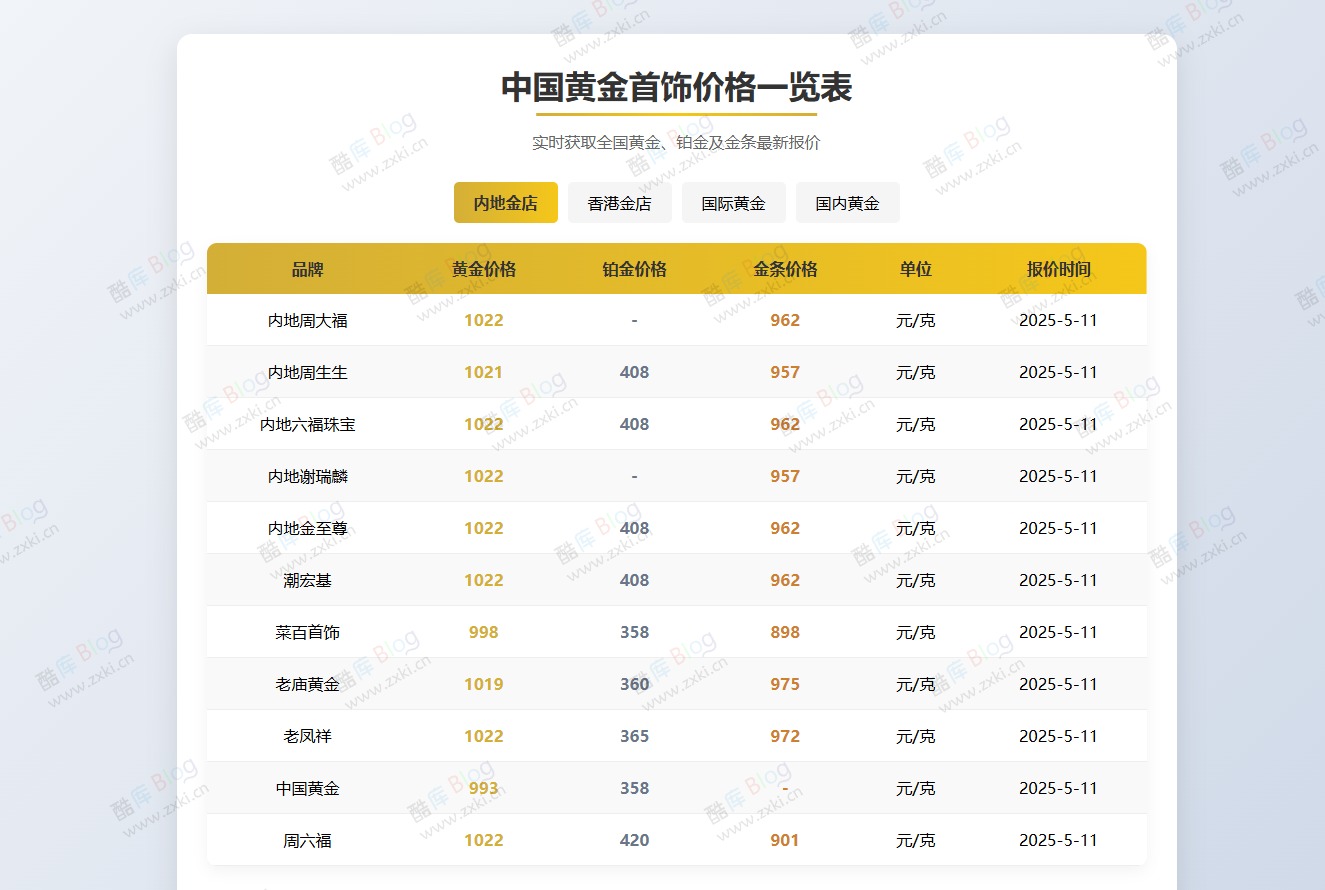Switch to the 香港金店 tab
The image size is (1325, 890).
[x=619, y=202]
